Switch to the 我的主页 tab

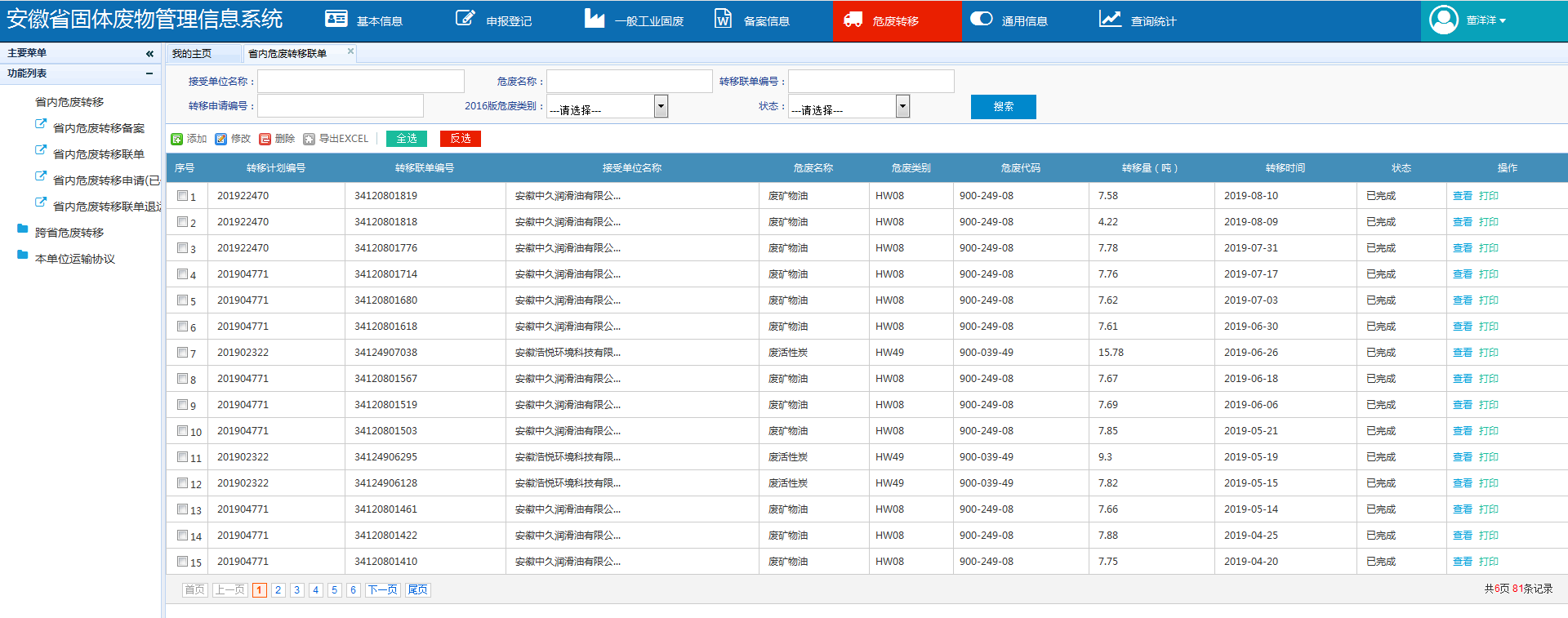192,54
